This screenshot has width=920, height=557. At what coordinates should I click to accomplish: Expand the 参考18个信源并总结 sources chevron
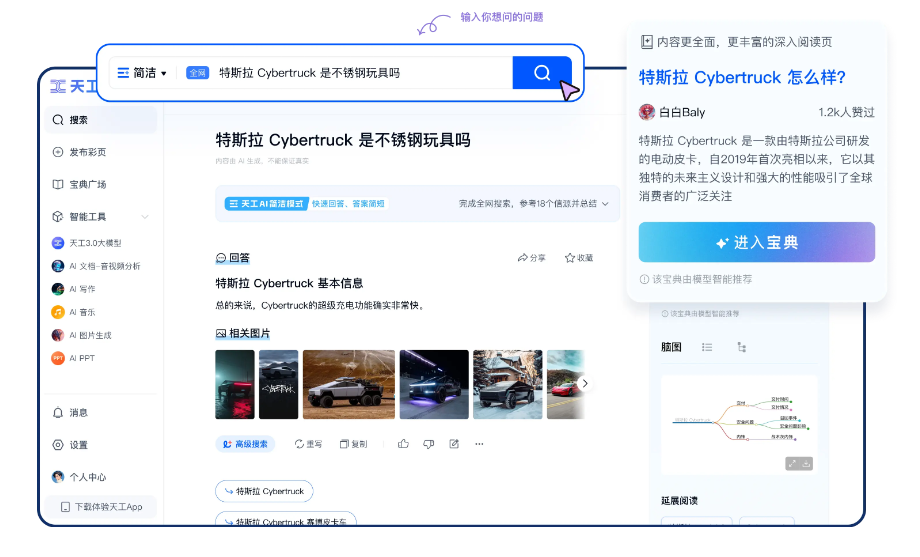(606, 204)
